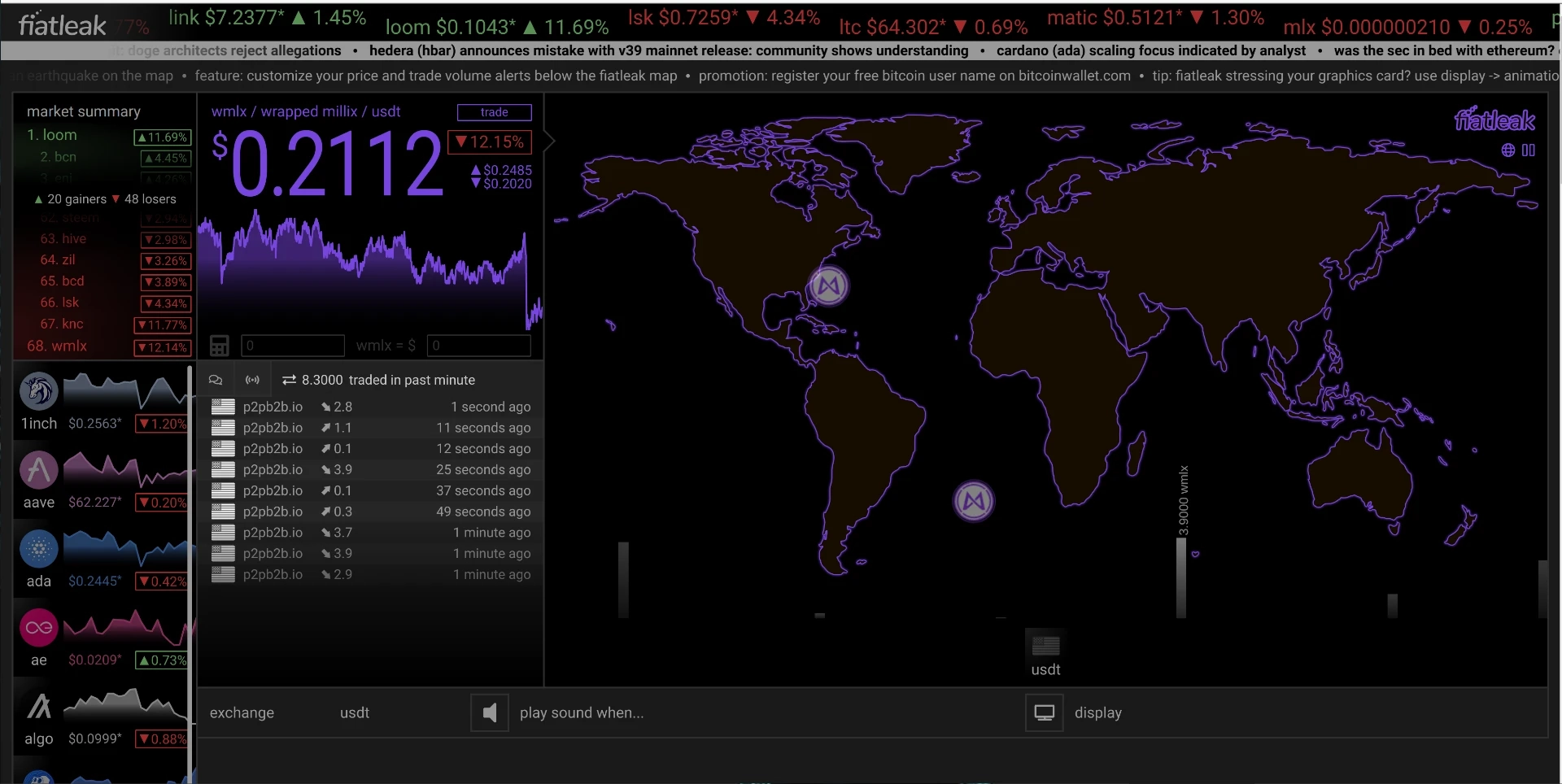This screenshot has height=784, width=1562.
Task: Click the fiatleak logo in top-left header
Action: click(x=62, y=25)
